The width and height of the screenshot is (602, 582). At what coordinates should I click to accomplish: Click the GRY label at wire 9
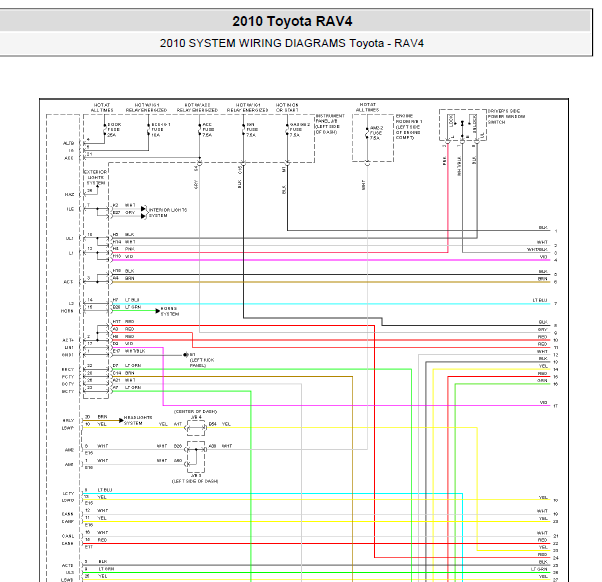click(x=542, y=329)
